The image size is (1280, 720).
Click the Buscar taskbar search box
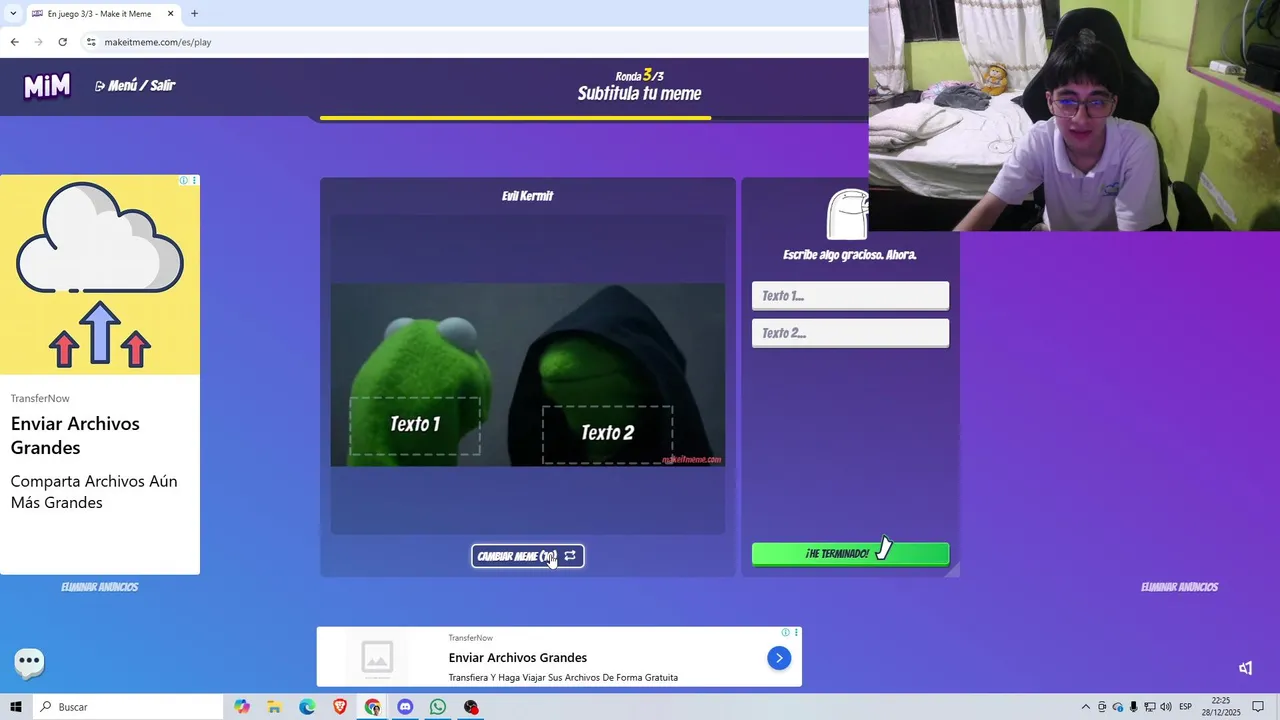tap(128, 707)
